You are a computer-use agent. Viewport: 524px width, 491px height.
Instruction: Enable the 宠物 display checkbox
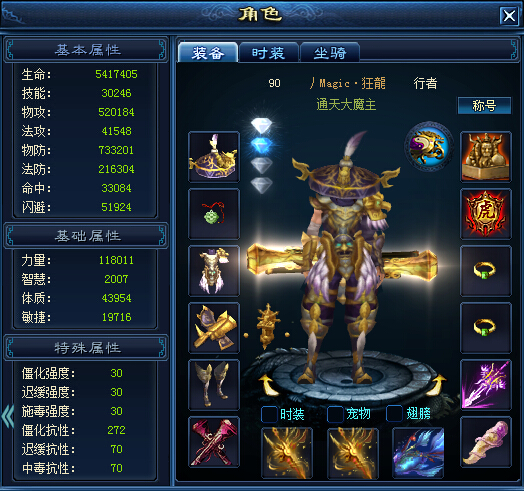335,414
